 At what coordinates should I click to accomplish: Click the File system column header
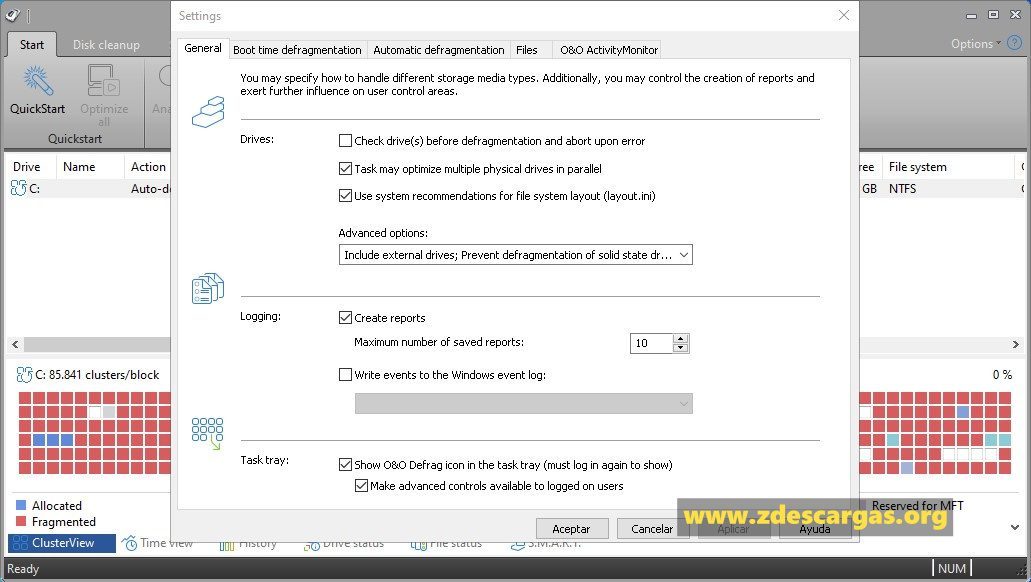coord(947,167)
